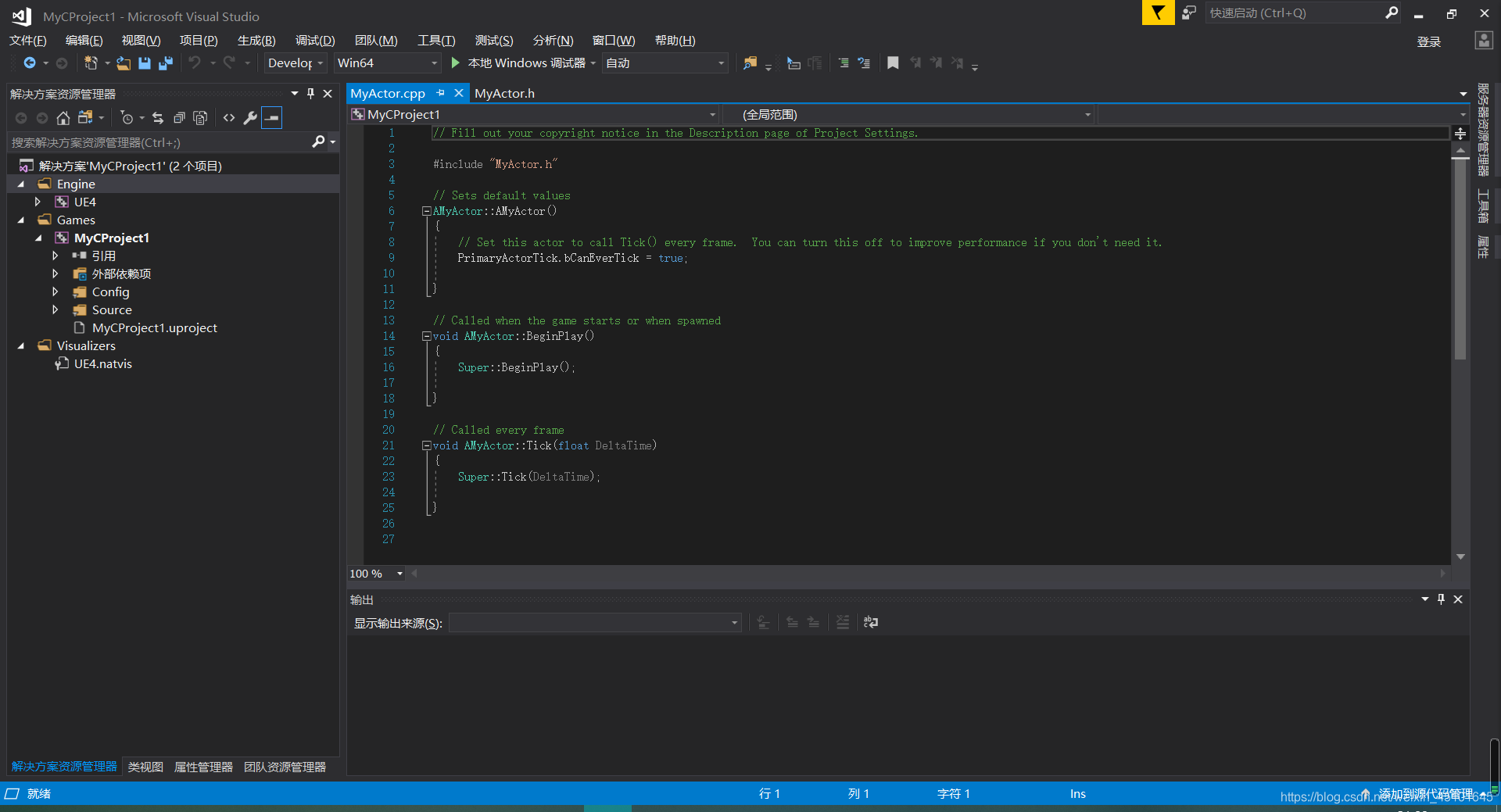Click the Pending Changes Filter clock icon
The height and width of the screenshot is (812, 1501).
pos(127,118)
